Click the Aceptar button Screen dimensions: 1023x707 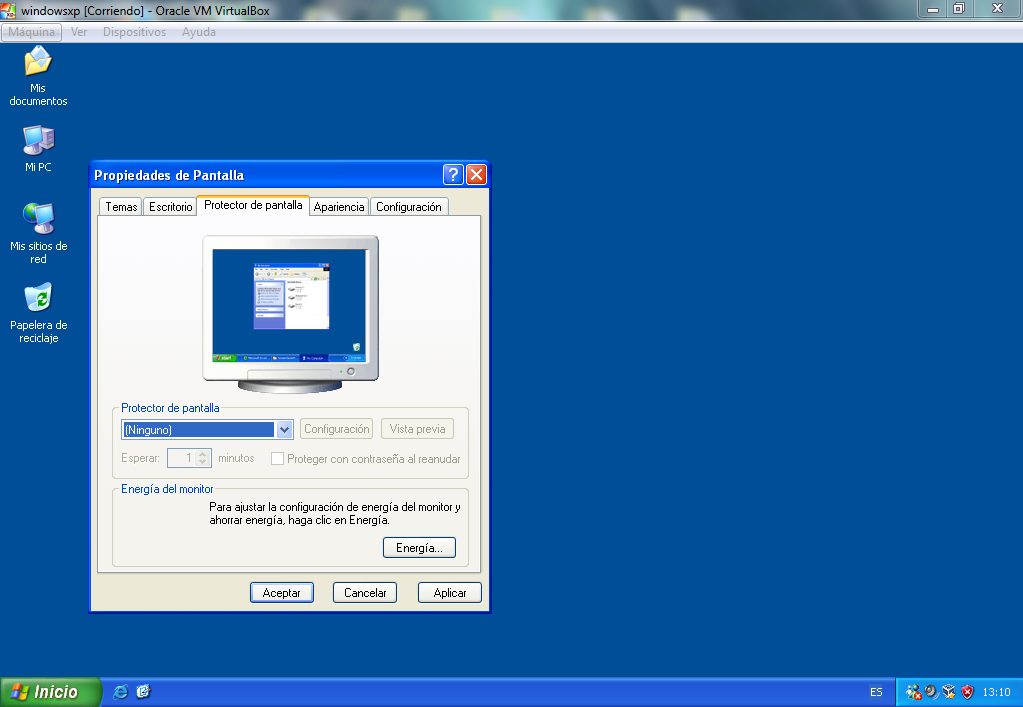[282, 593]
